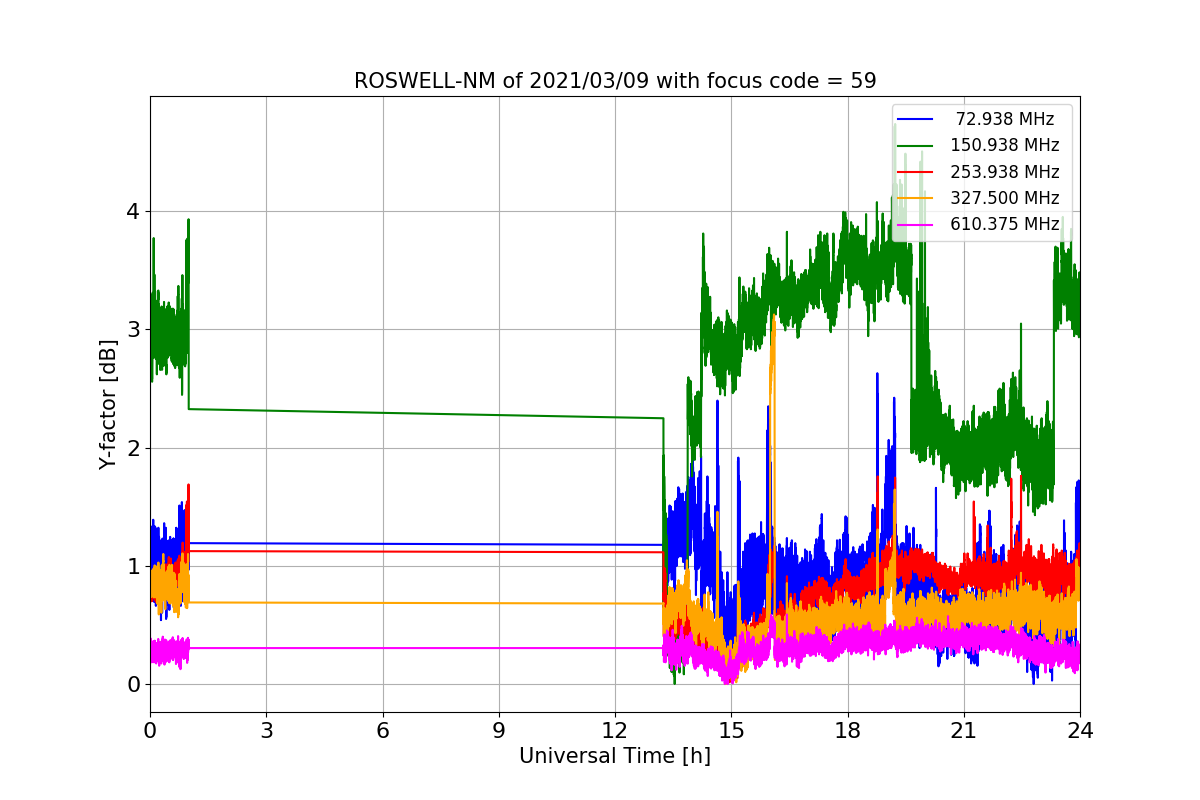Click the blue legend line sample
Viewport: 1200px width, 800px height.
(x=916, y=119)
